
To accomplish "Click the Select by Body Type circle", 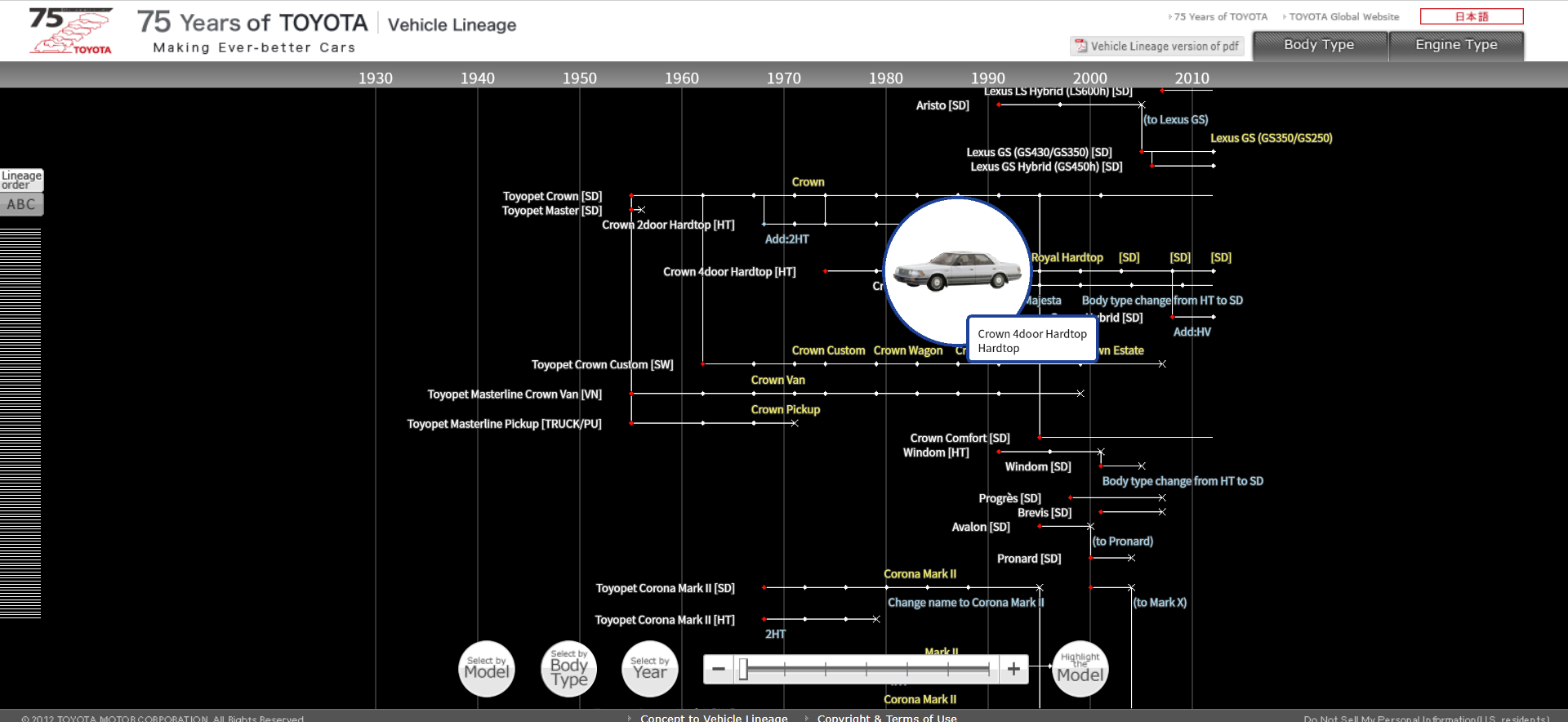I will [569, 669].
